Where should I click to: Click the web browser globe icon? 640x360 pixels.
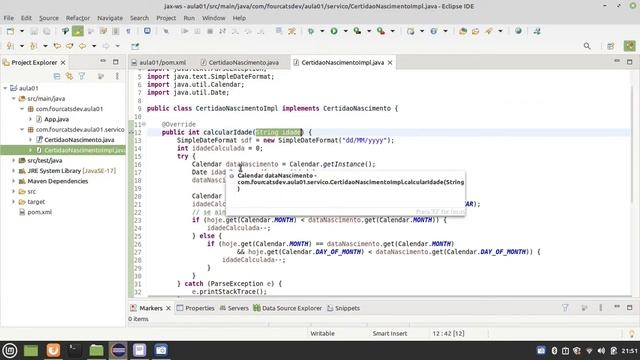(x=518, y=31)
